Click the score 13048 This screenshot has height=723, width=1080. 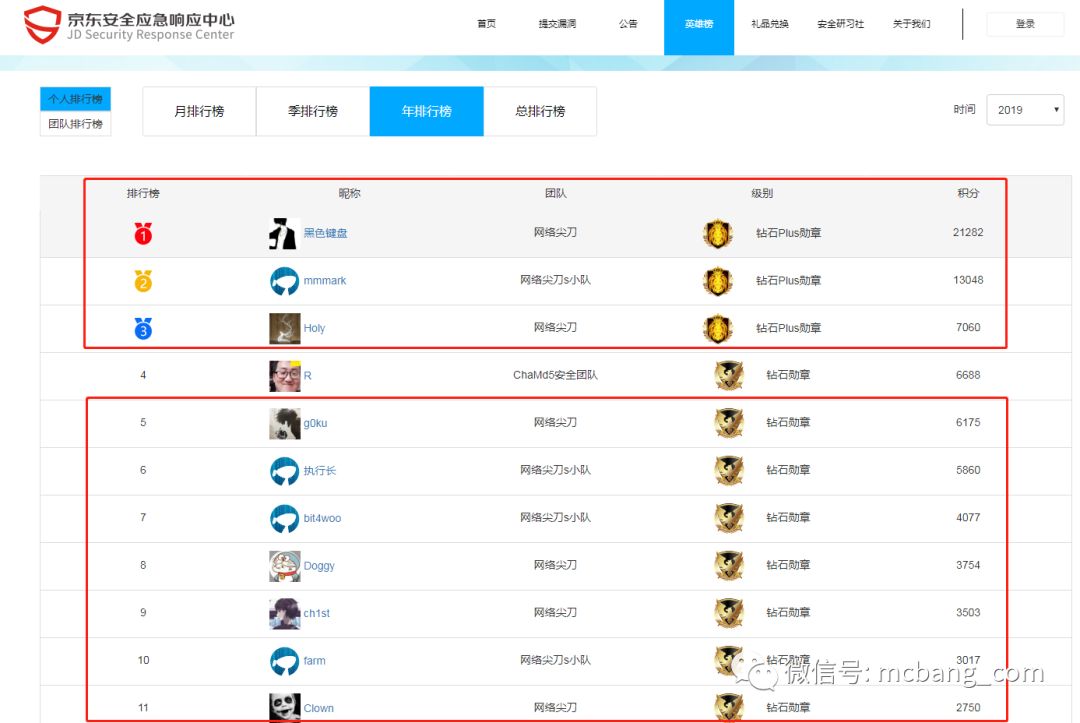coord(968,280)
